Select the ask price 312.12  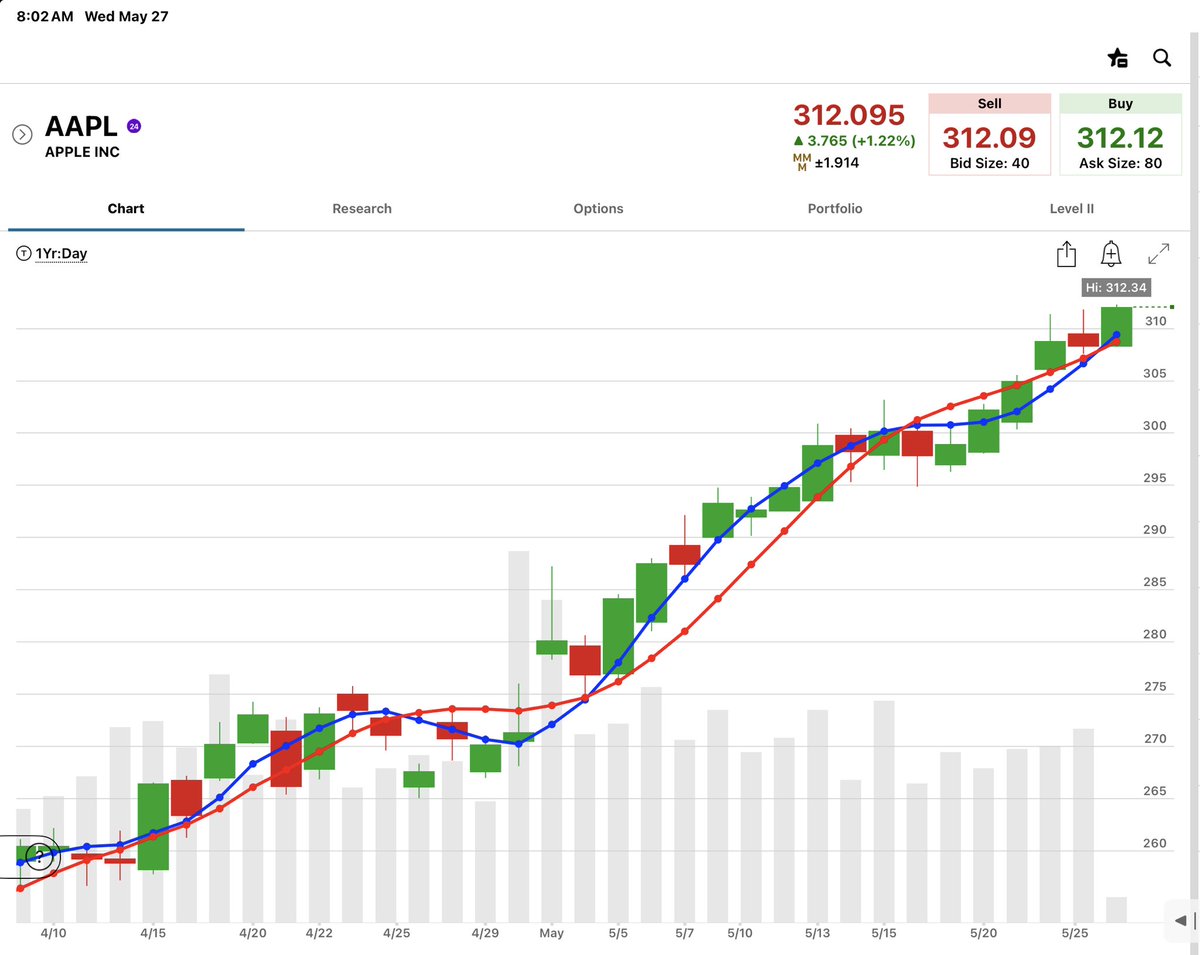pos(1120,137)
